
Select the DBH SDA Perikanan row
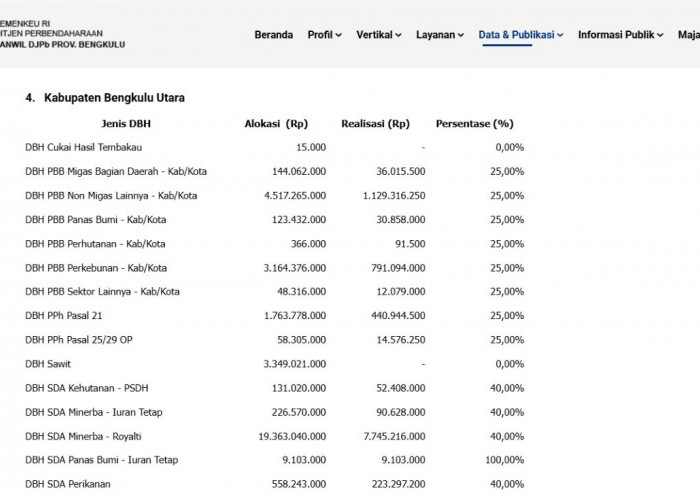[275, 484]
